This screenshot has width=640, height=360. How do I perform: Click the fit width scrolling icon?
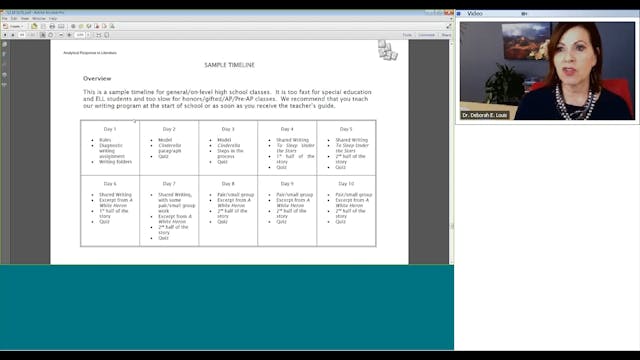(x=99, y=35)
